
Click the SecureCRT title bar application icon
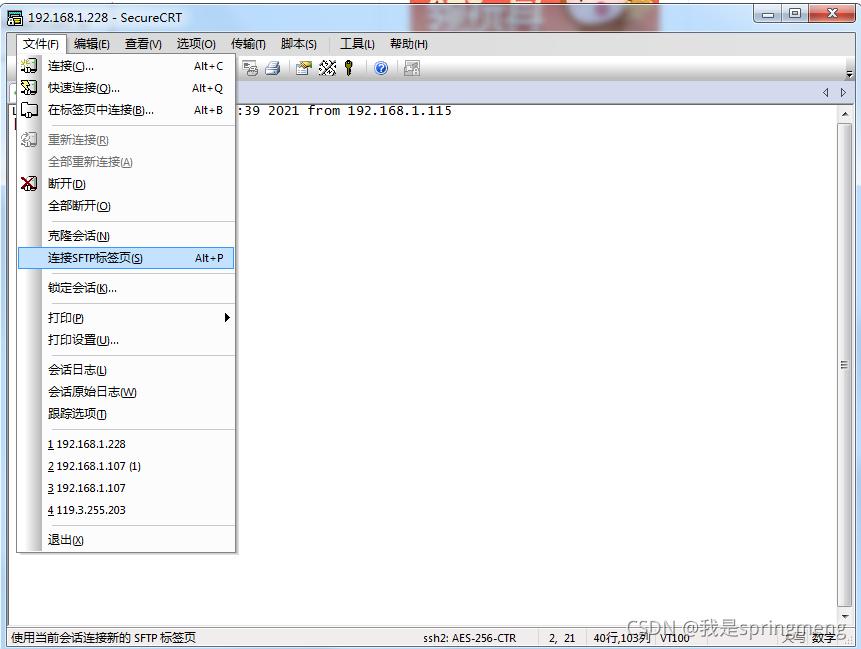pyautogui.click(x=15, y=18)
